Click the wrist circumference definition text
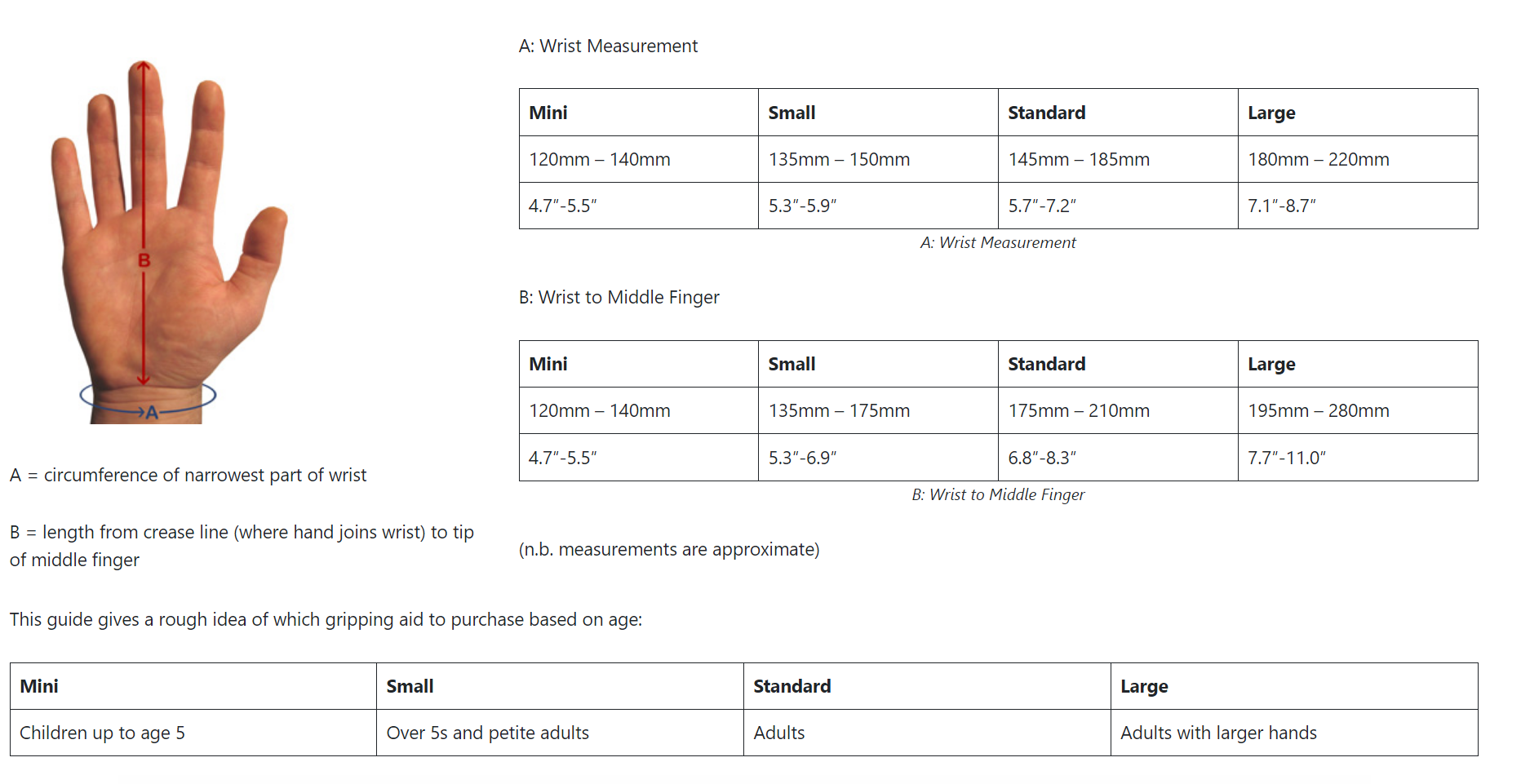Screen dimensions: 1521x784 coord(188,476)
